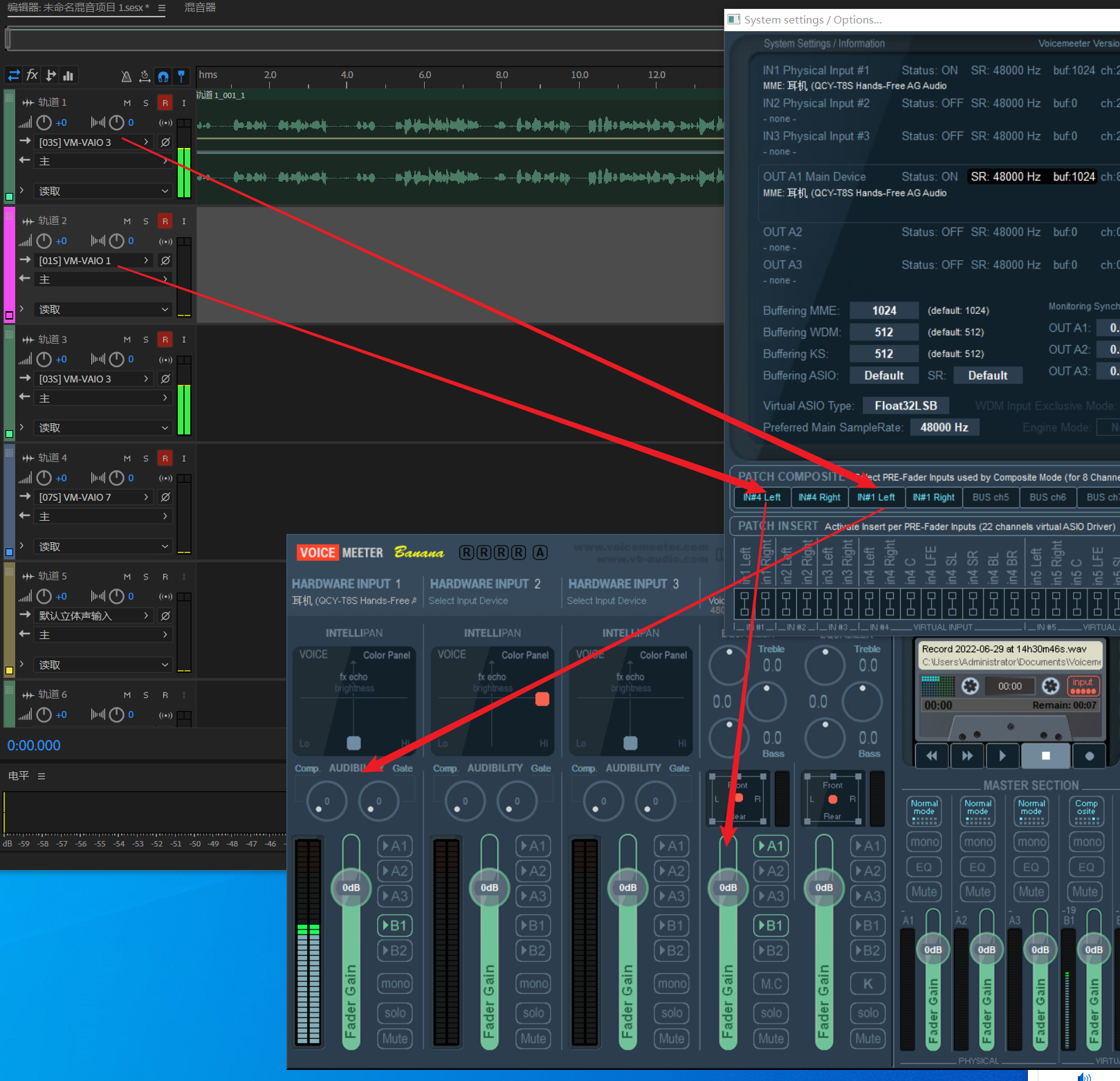The image size is (1120, 1081).
Task: Click the fx effects icon in multitrack toolbar
Action: (x=32, y=75)
